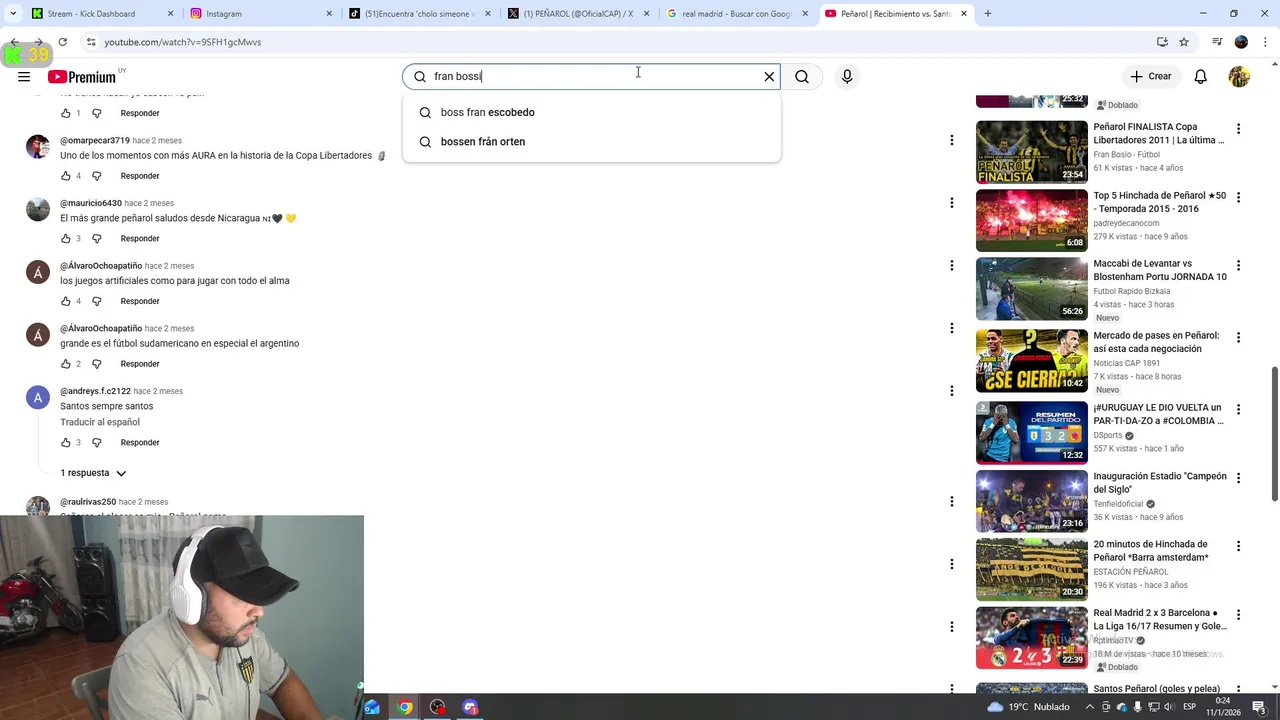This screenshot has height=720, width=1280.
Task: Open 'Mercado de pases en Peñarol' video title
Action: 1156,342
